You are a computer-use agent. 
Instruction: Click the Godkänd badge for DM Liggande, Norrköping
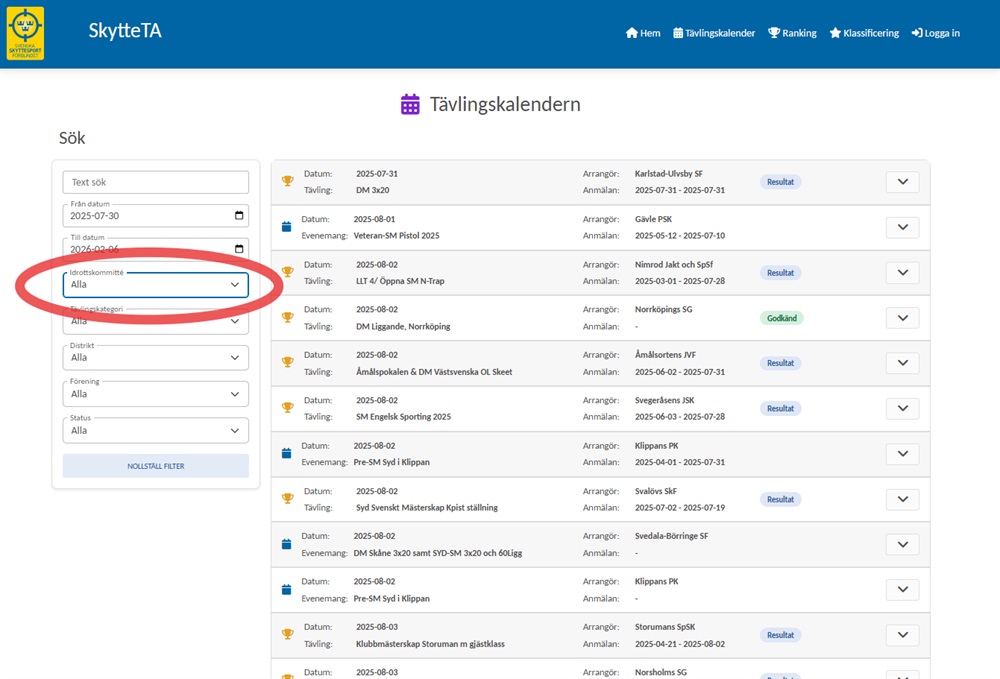pos(781,318)
